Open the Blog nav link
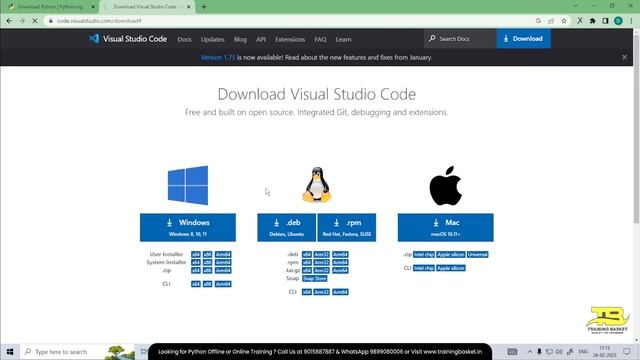 240,39
